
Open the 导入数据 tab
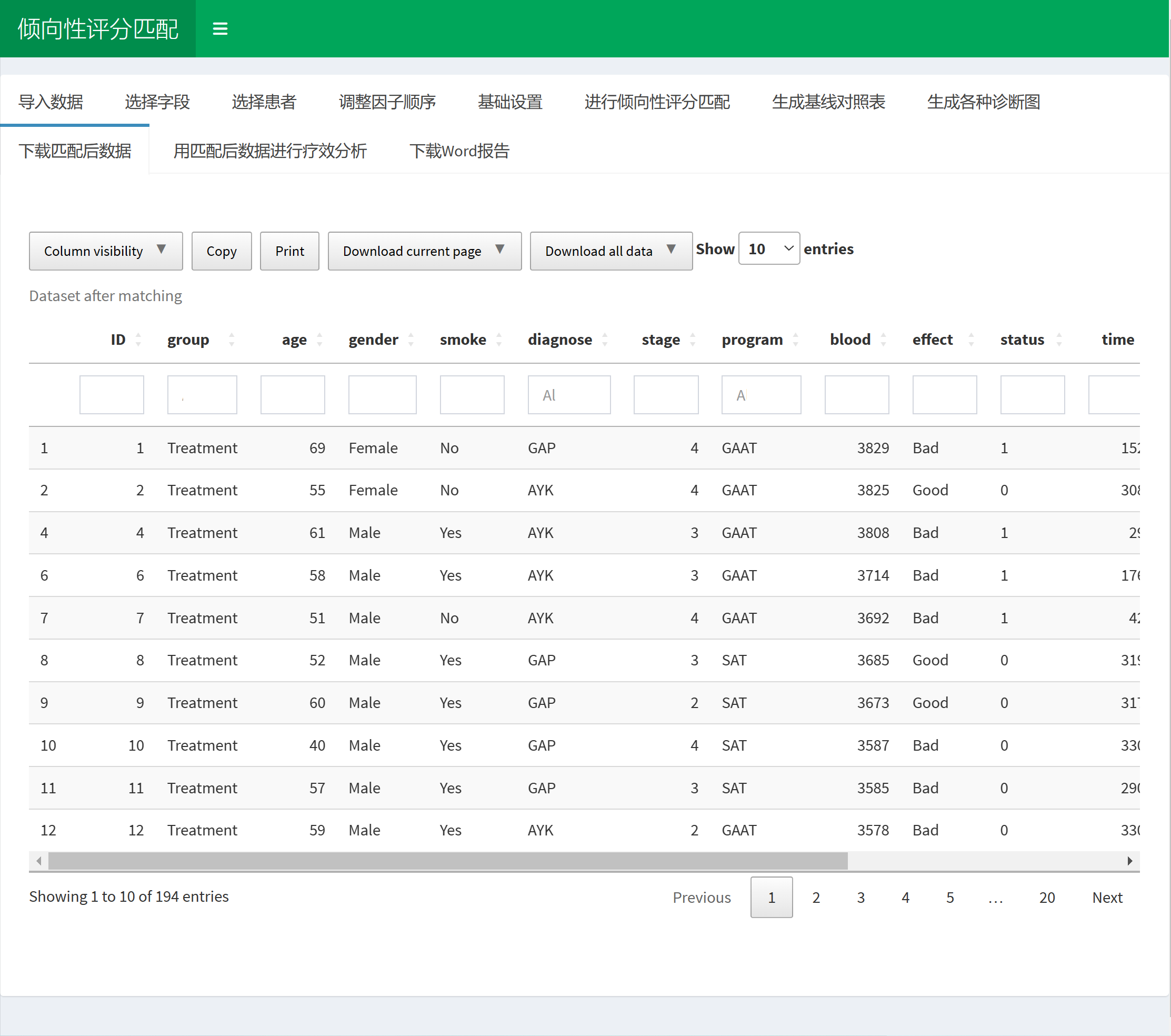51,102
